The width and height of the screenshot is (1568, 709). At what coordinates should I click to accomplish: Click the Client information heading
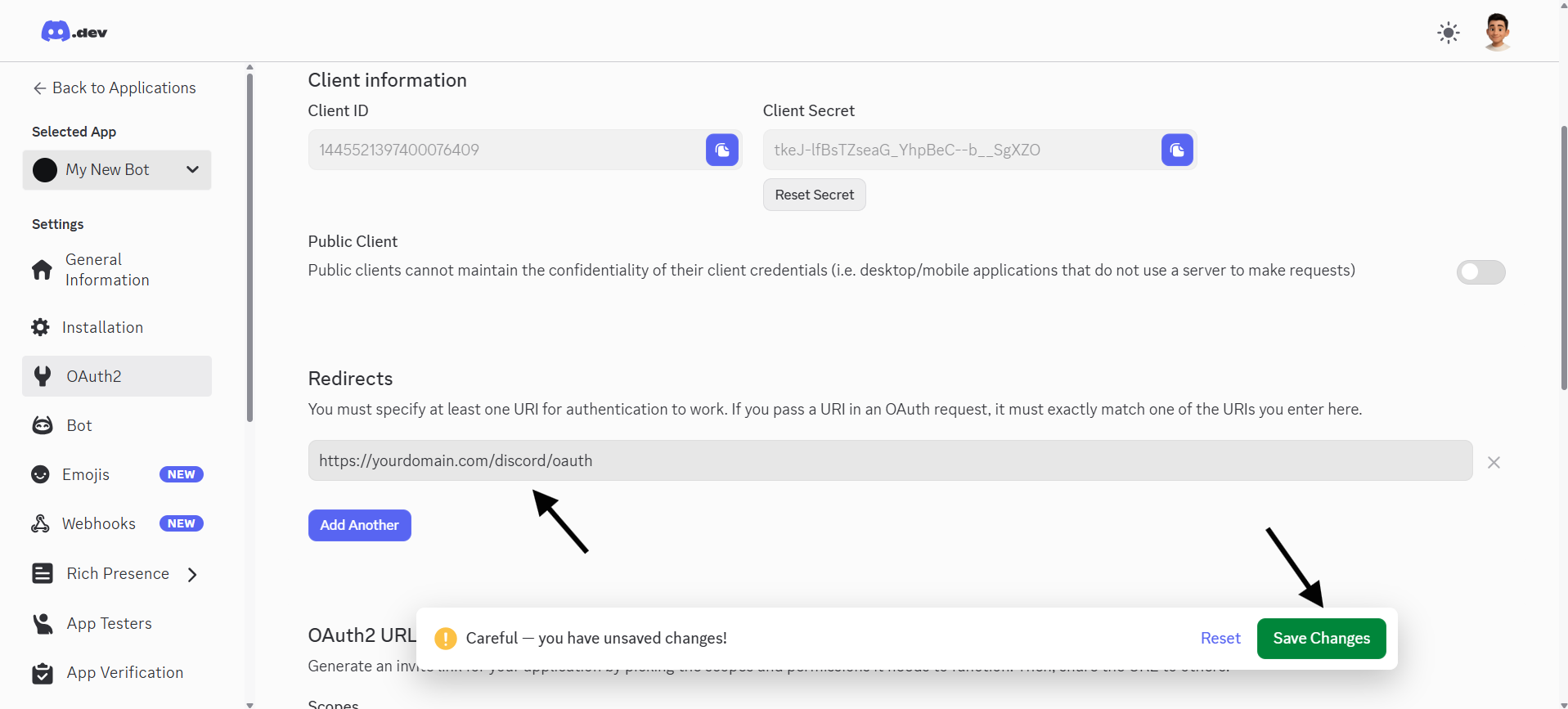click(x=387, y=79)
